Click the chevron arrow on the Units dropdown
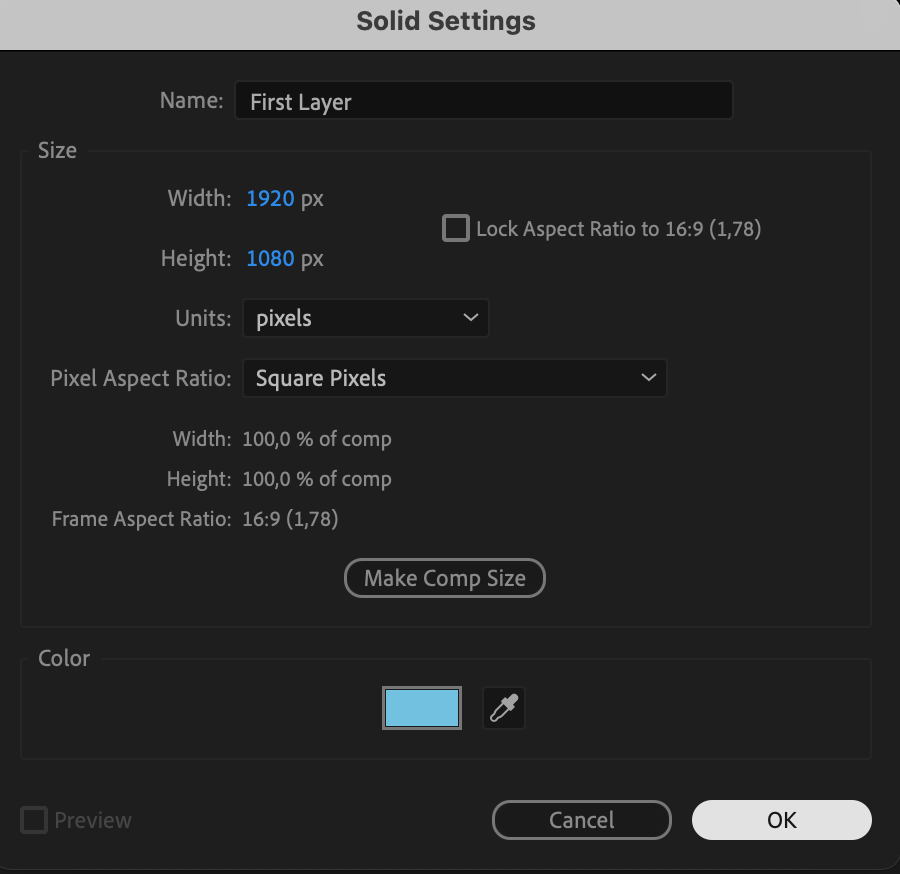Screen dimensions: 900x874 click(x=470, y=318)
